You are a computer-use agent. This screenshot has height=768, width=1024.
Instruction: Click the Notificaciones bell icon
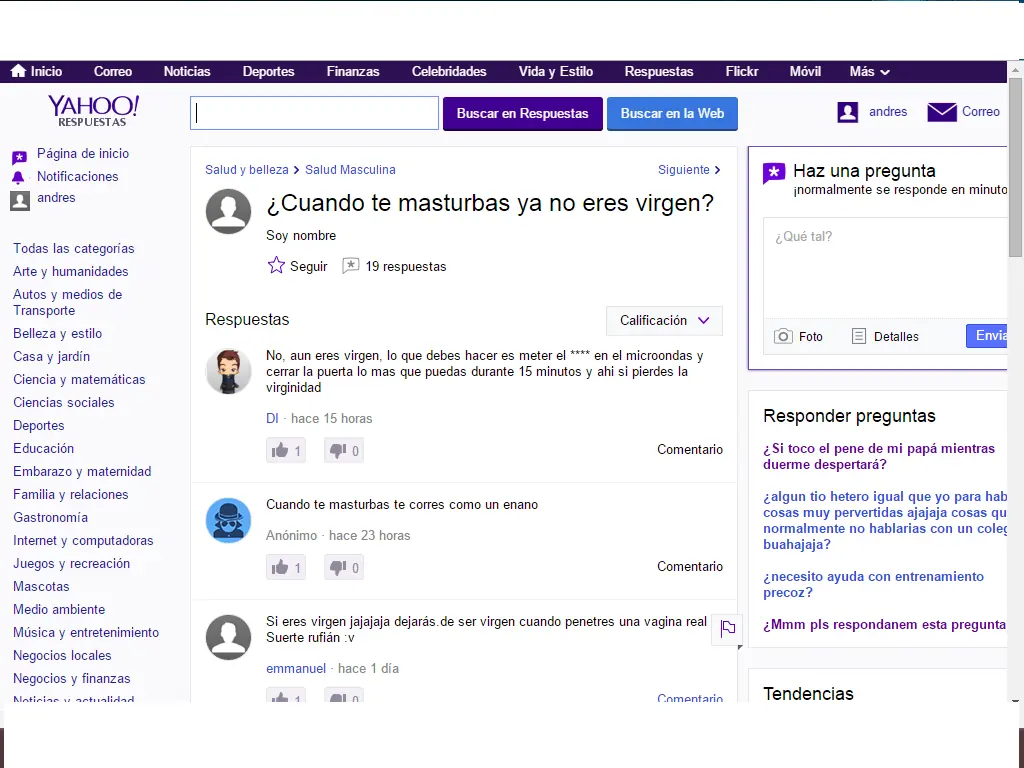tap(18, 178)
